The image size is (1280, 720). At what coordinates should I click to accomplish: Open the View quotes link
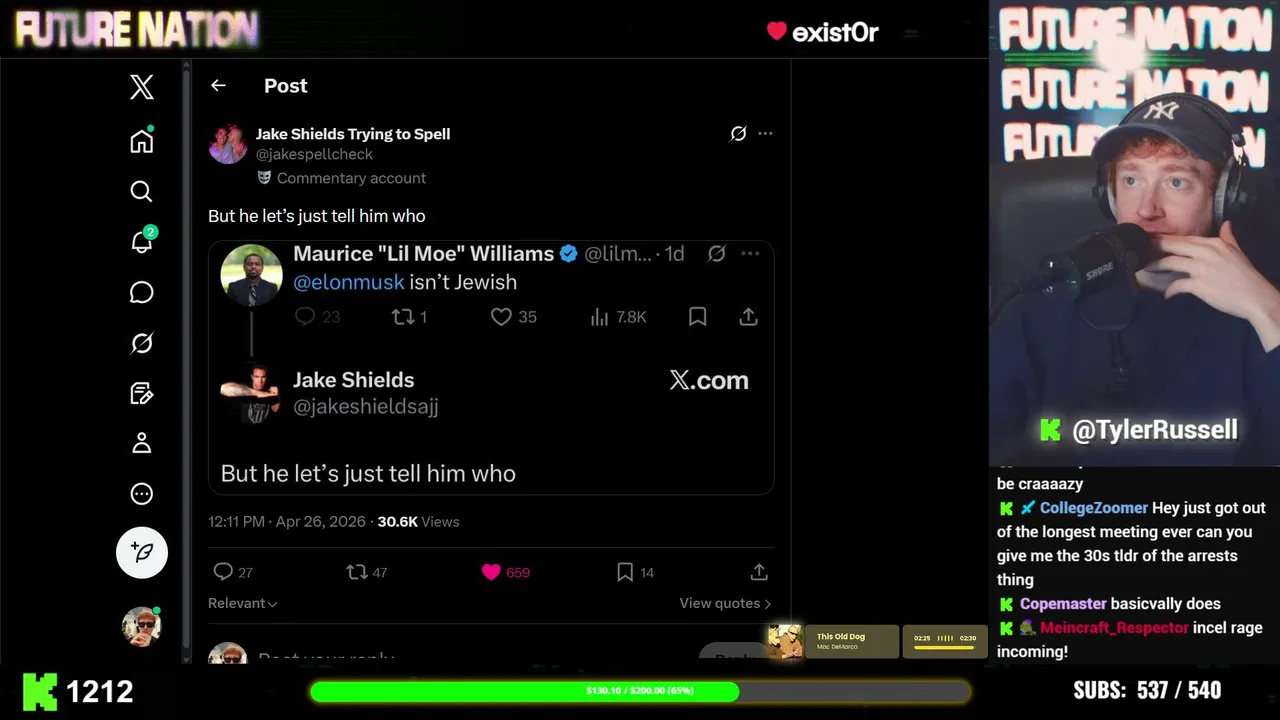(725, 603)
